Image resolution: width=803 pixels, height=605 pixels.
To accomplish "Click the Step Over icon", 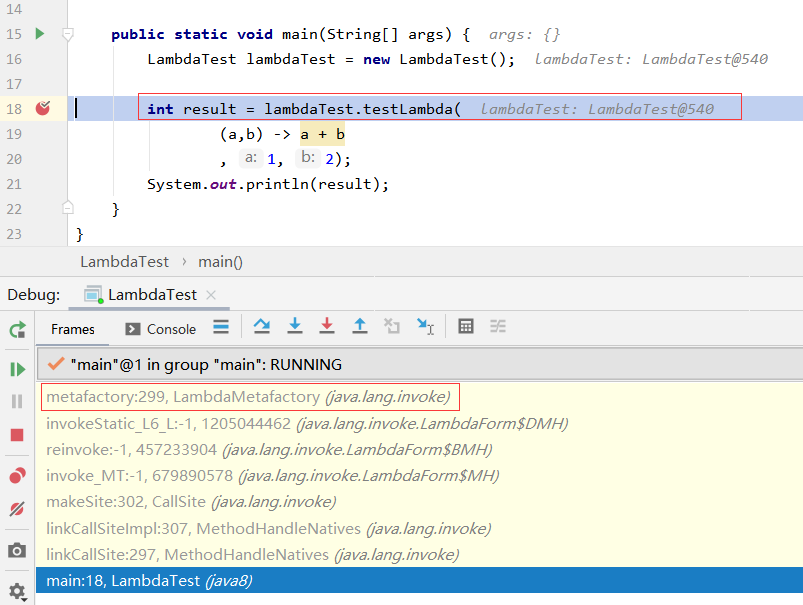I will (263, 328).
